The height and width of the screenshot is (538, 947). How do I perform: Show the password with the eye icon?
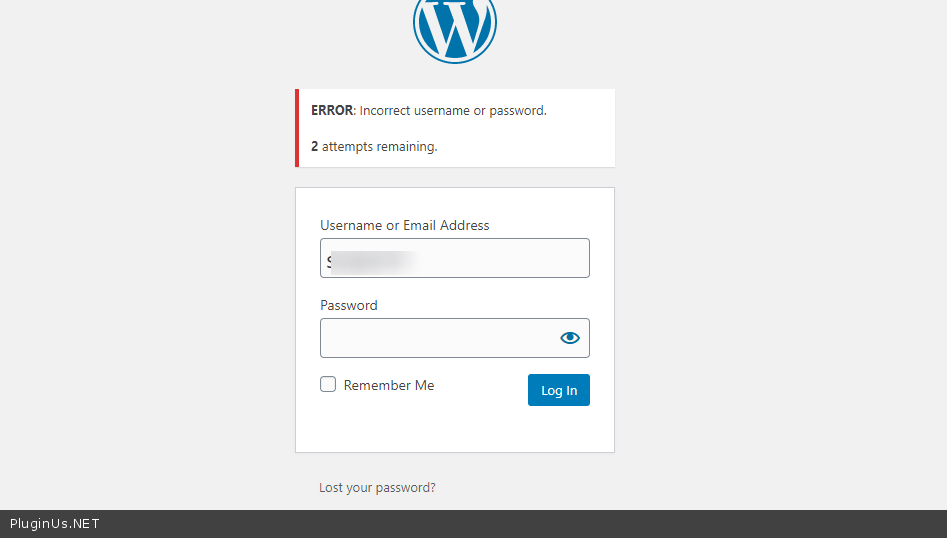[x=570, y=338]
